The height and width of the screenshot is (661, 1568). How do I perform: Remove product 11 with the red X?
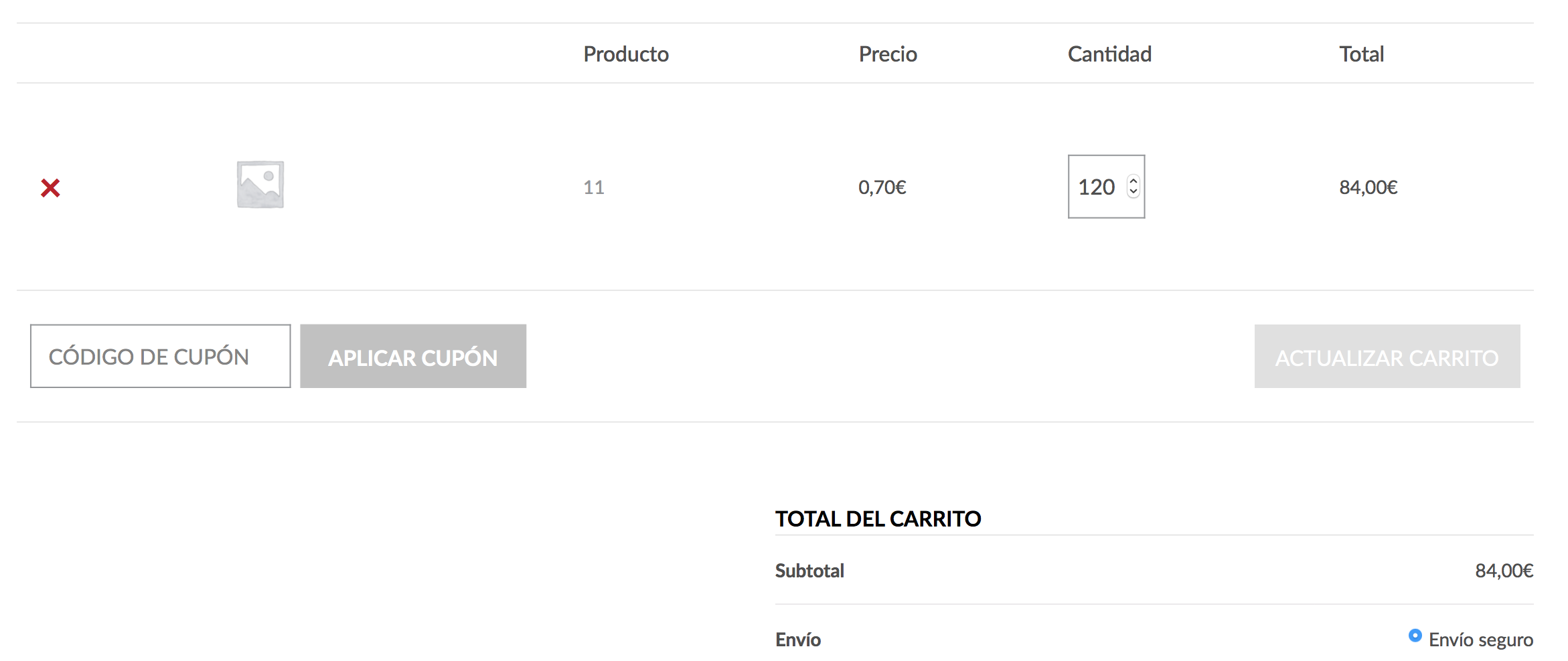pos(50,188)
